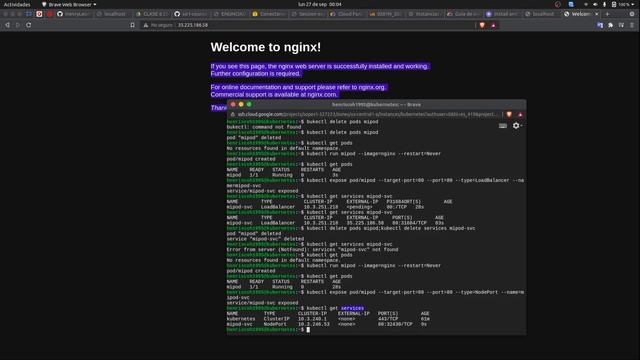Click the ssh.cloud.google.com address bar in the SSH window

tap(367, 114)
